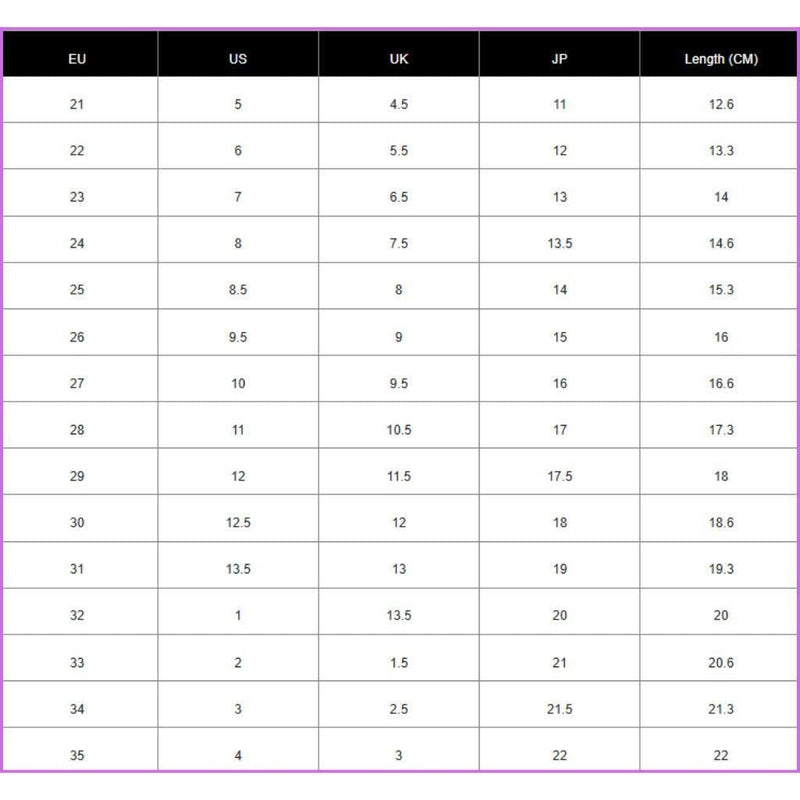The image size is (800, 800).
Task: Click the UK 1.5 size cell
Action: (x=399, y=662)
